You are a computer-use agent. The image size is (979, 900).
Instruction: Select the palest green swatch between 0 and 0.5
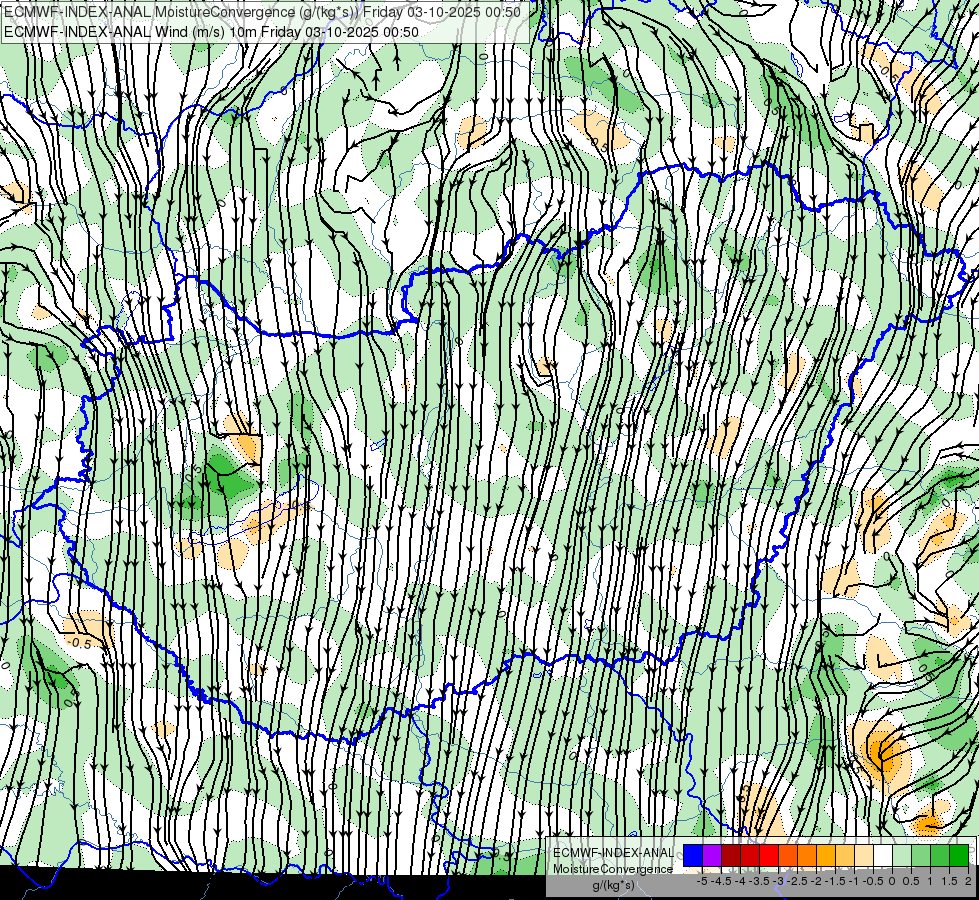[902, 856]
